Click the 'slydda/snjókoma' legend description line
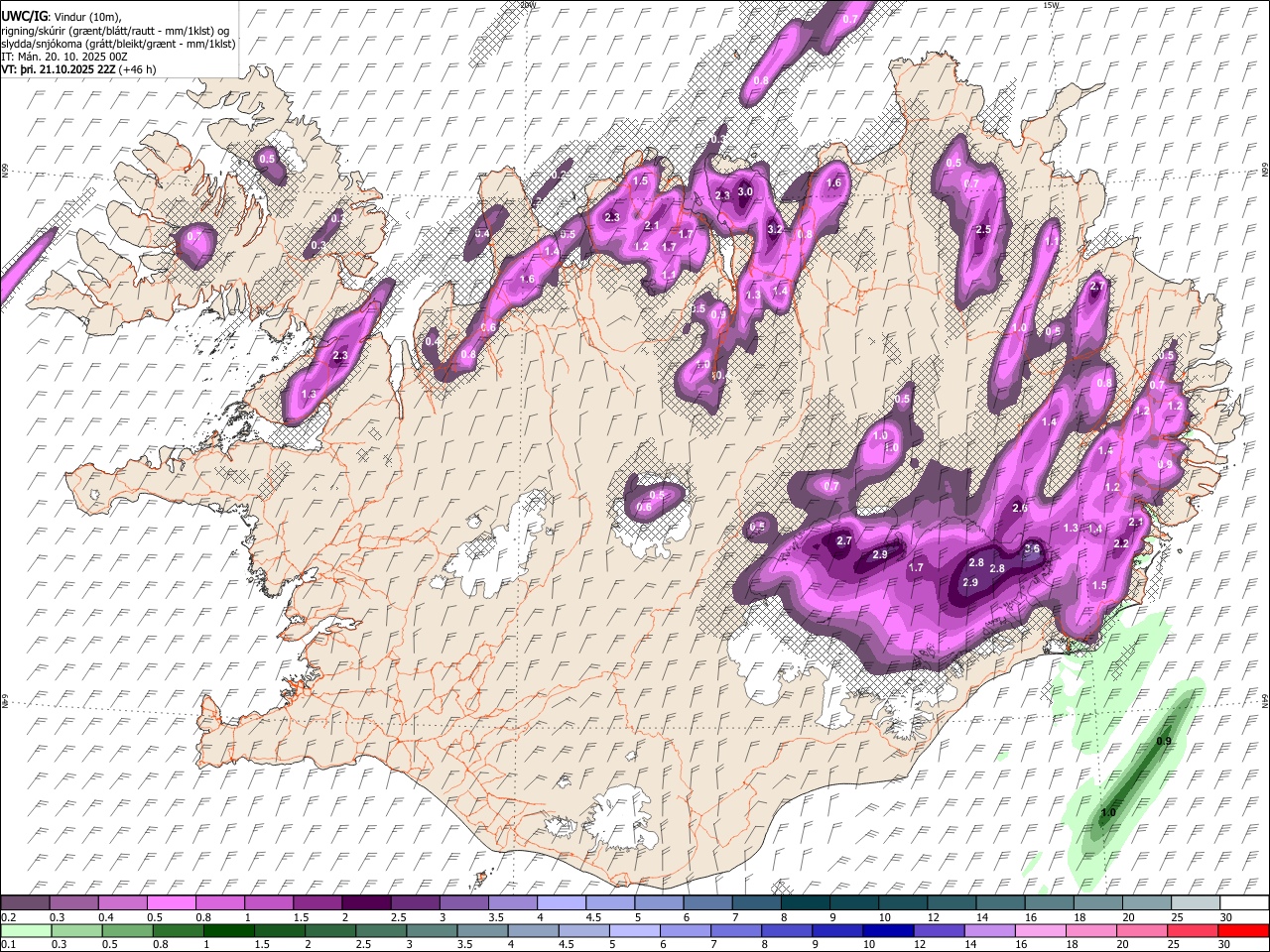Image resolution: width=1270 pixels, height=952 pixels. pyautogui.click(x=118, y=45)
